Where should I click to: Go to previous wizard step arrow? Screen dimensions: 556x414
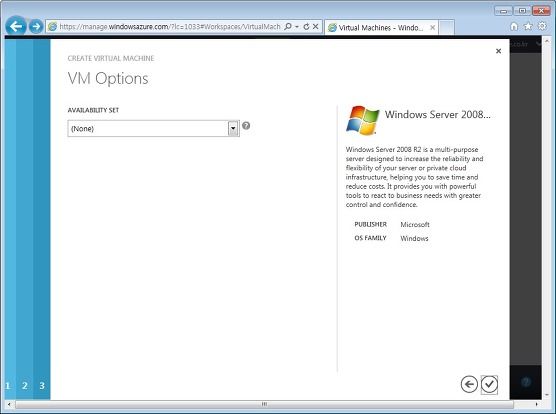[469, 384]
